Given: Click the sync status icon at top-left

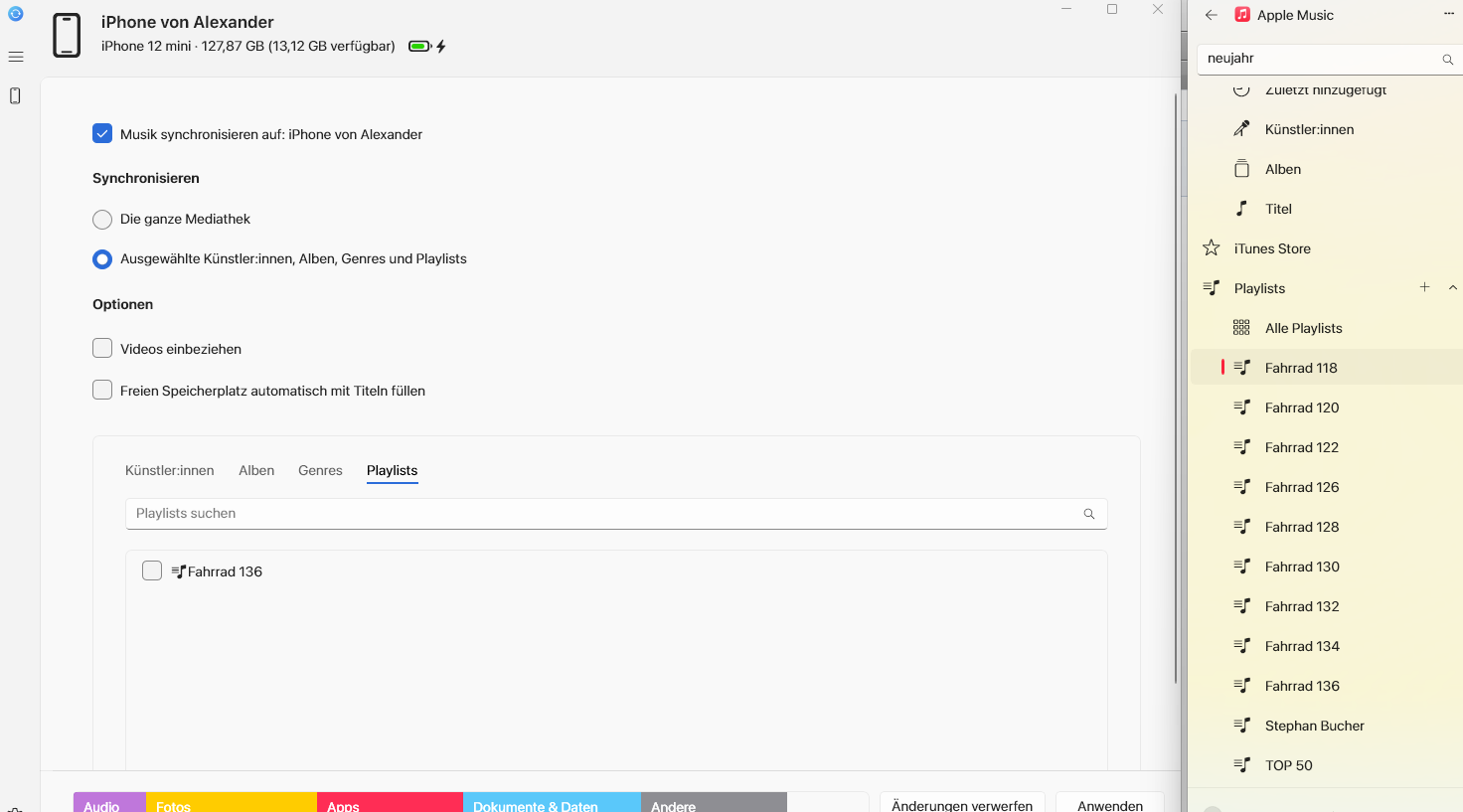Looking at the screenshot, I should click(15, 14).
